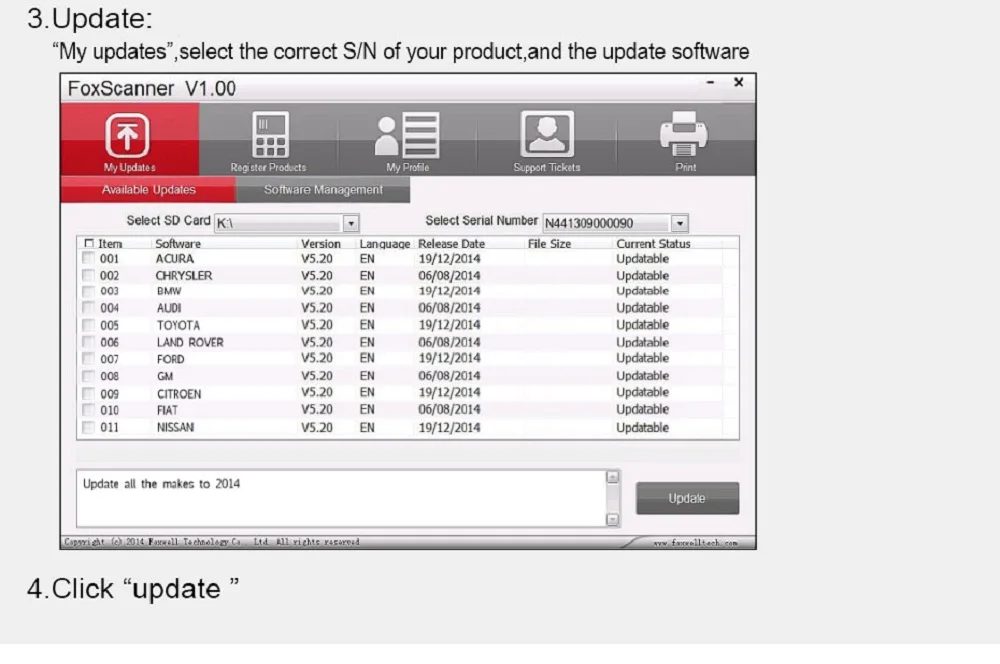Click the File Size column header
1000x664 pixels.
click(x=549, y=244)
